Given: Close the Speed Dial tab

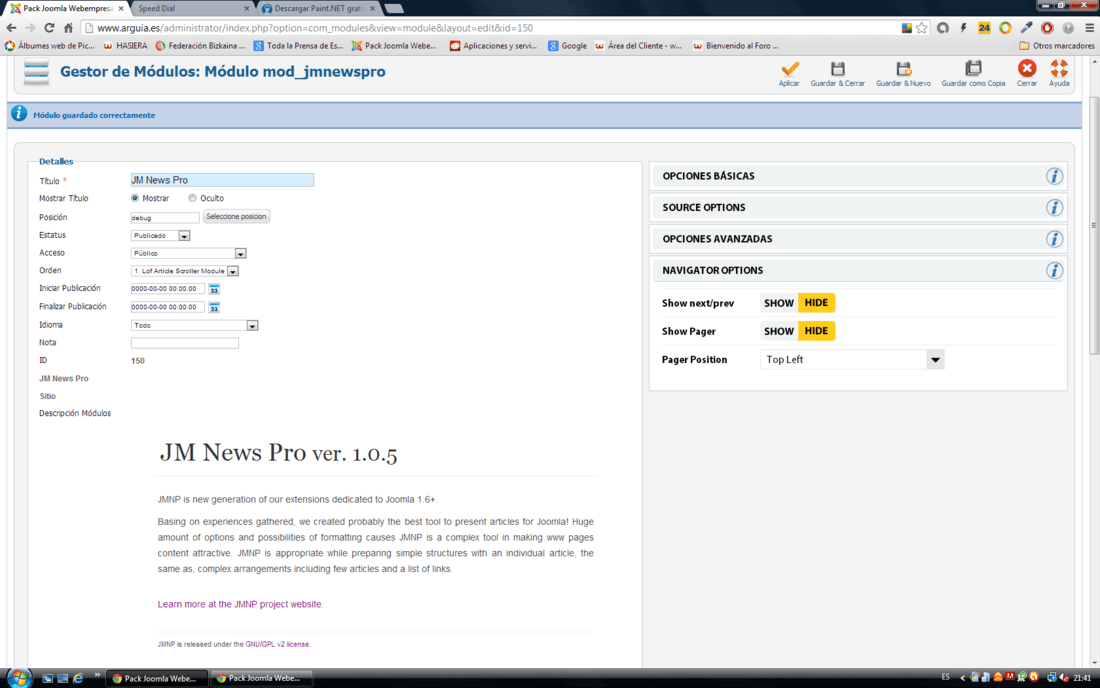Looking at the screenshot, I should click(246, 8).
